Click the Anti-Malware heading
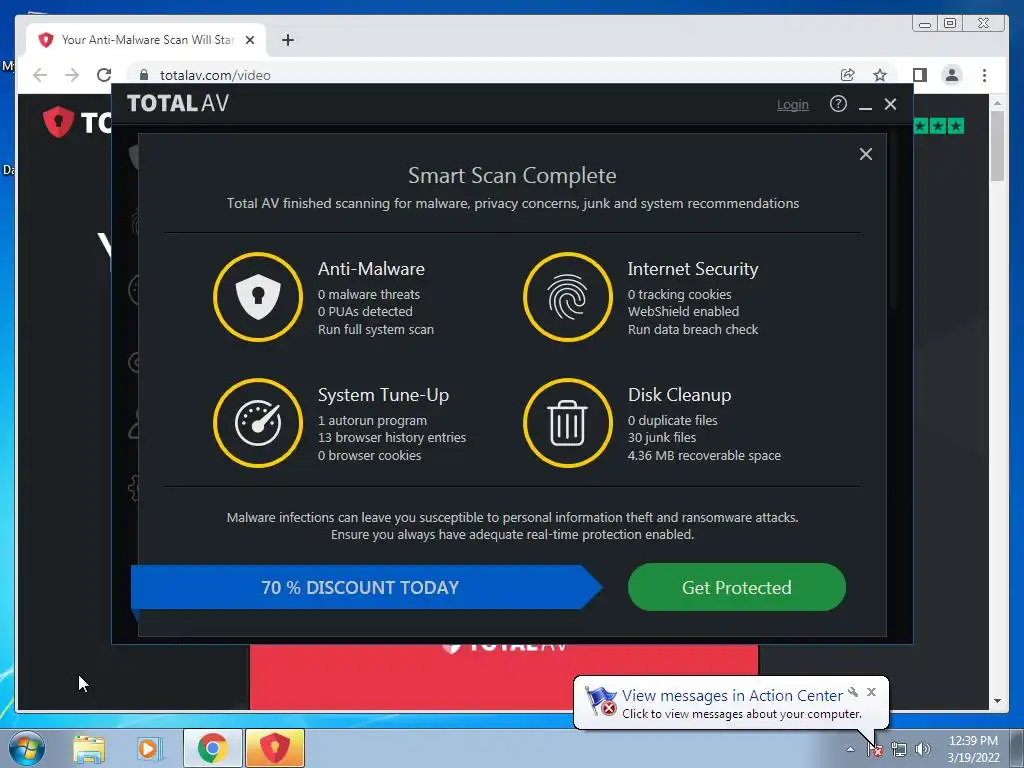Viewport: 1024px width, 768px height. coord(371,269)
